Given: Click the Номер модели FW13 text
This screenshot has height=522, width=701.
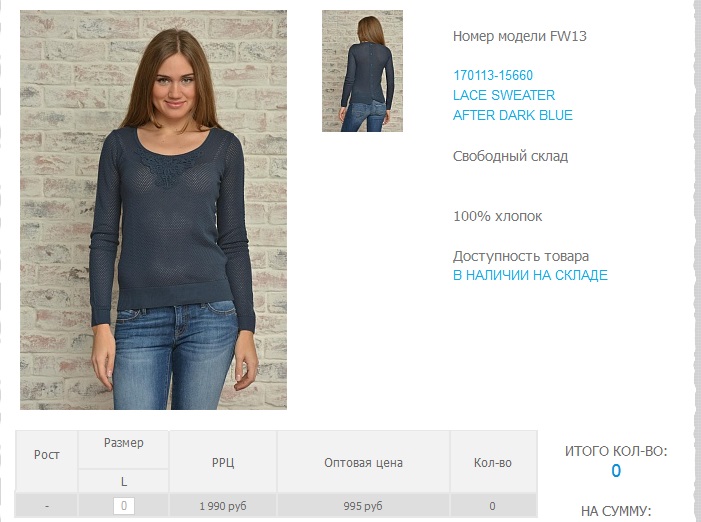Looking at the screenshot, I should (x=519, y=36).
